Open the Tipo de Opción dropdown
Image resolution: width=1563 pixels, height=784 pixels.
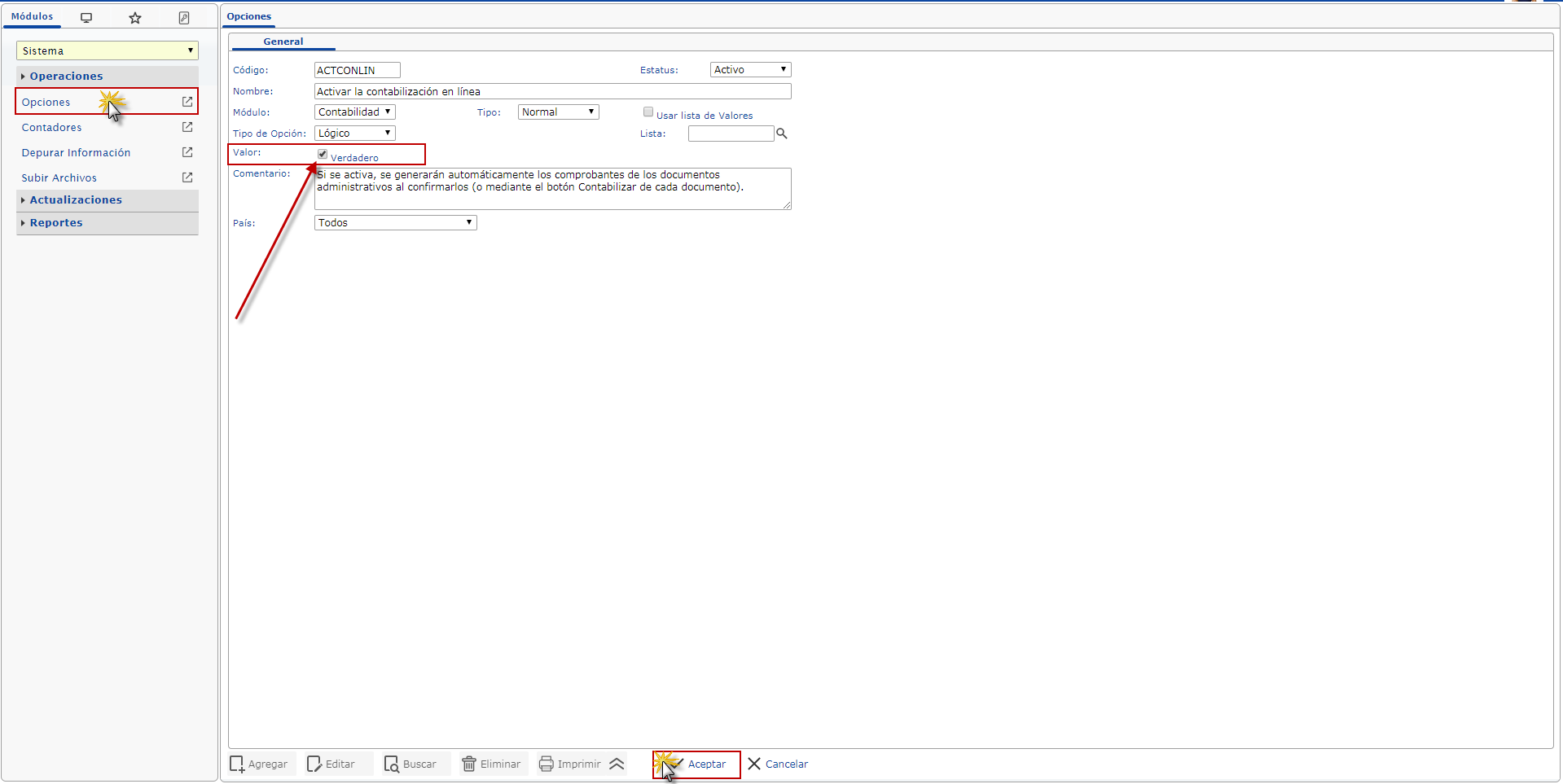[354, 134]
